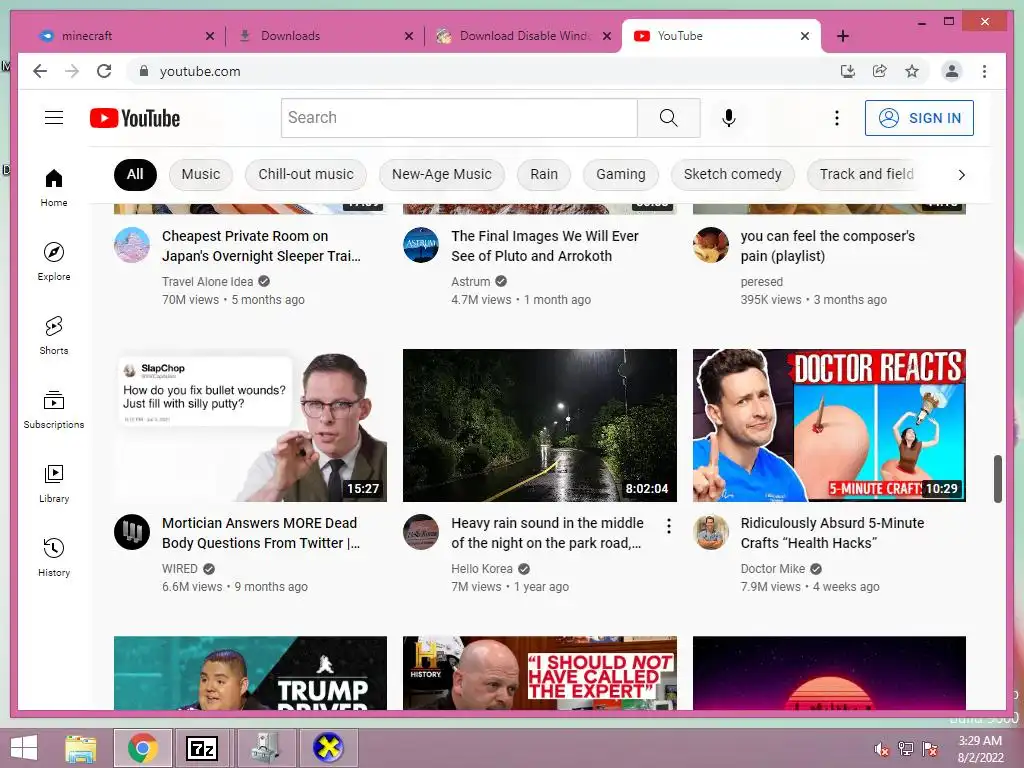Open a new Chrome tab
The height and width of the screenshot is (768, 1024).
click(842, 36)
